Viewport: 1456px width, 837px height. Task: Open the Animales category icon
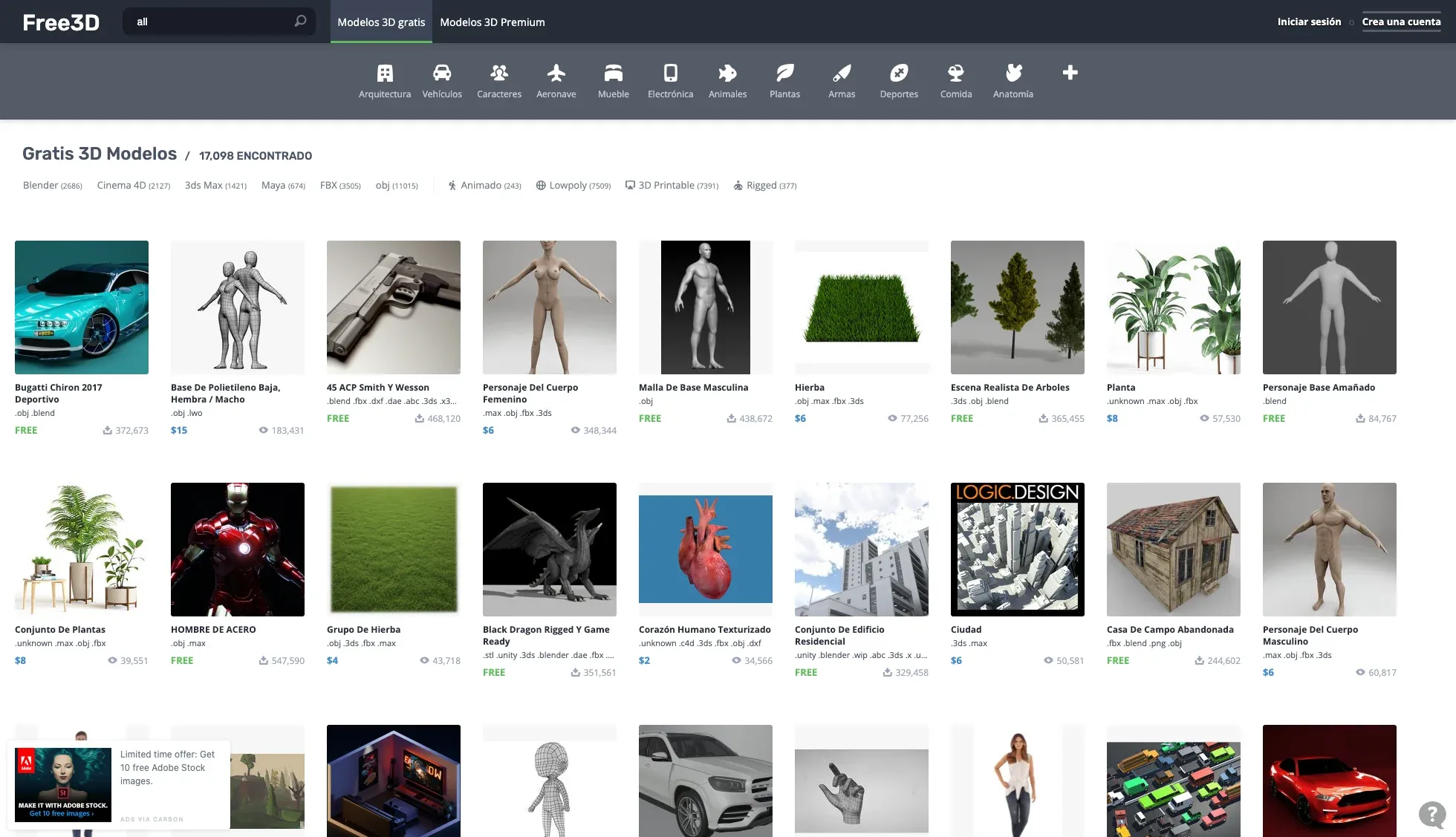coord(727,73)
